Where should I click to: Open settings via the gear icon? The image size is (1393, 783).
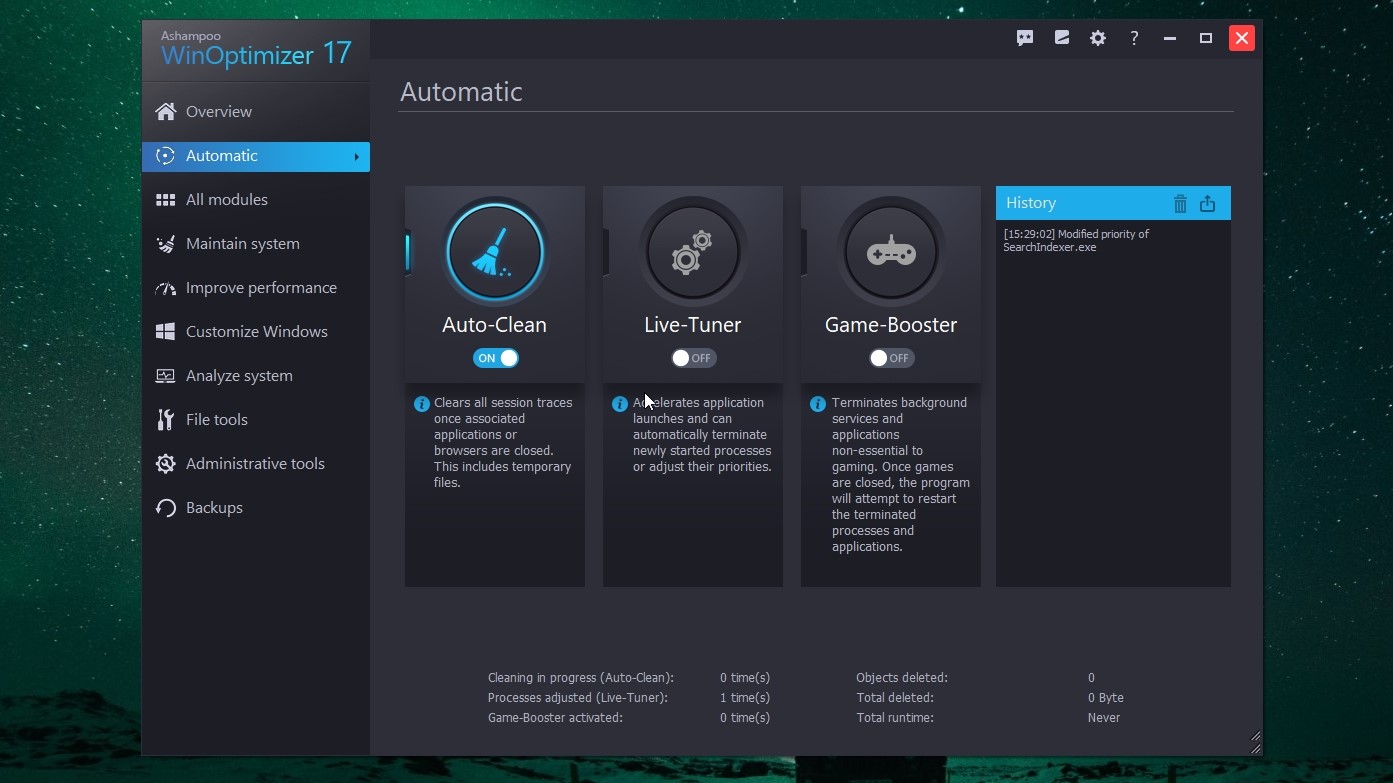coord(1098,38)
